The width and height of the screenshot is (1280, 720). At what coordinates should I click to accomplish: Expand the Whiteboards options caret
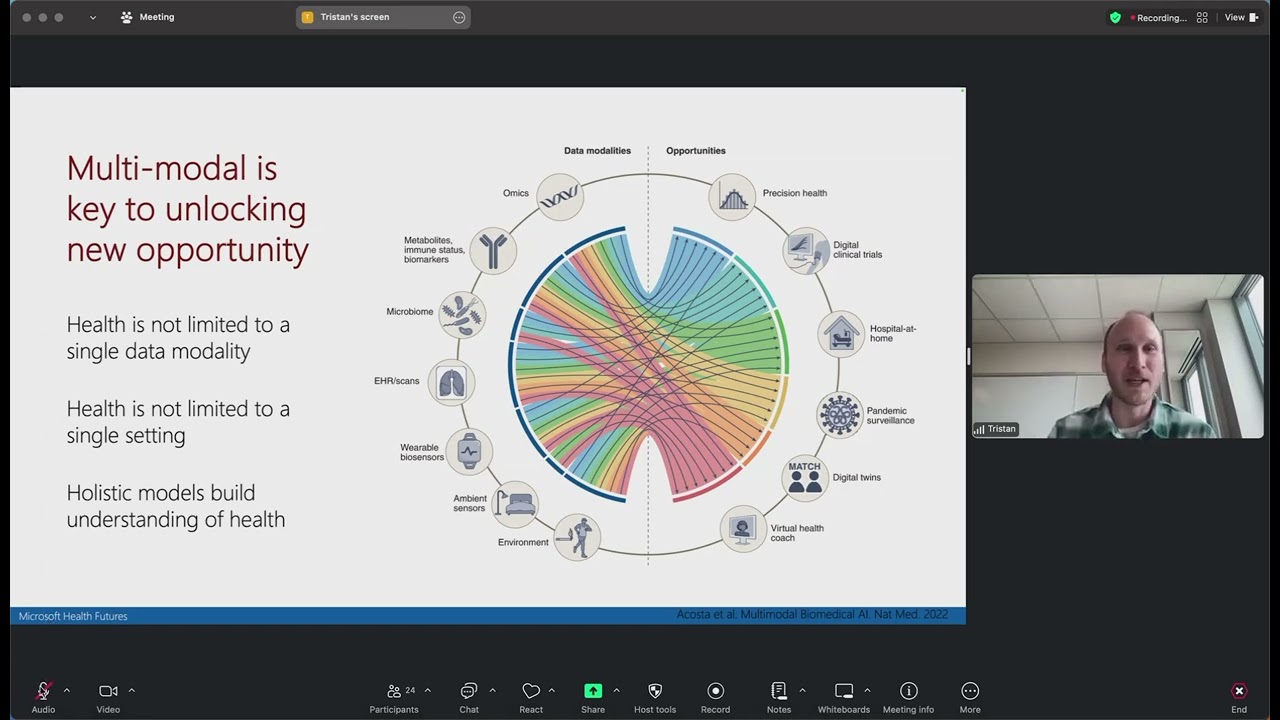(x=867, y=690)
